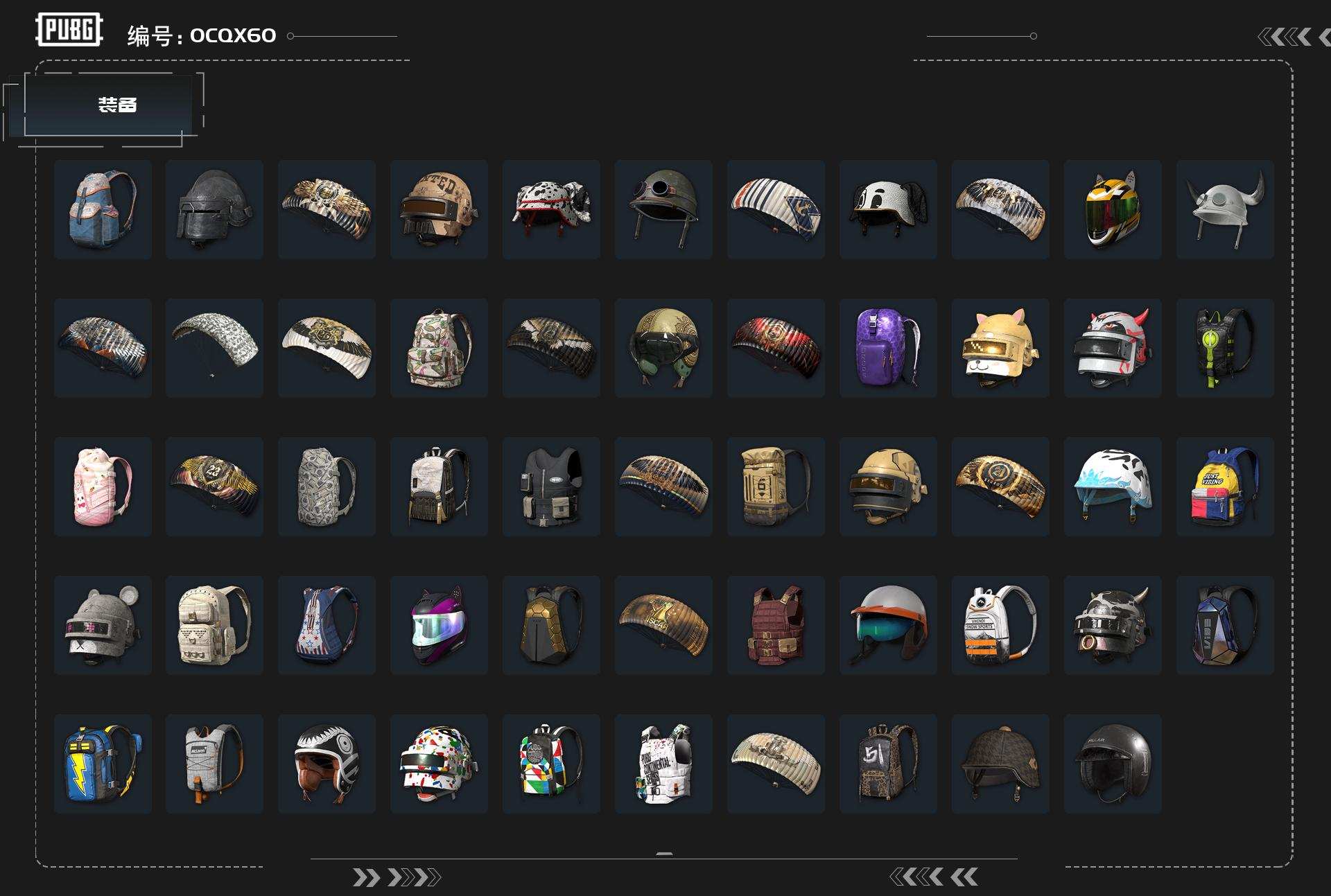Select the grey patterned backpack
The width and height of the screenshot is (1331, 896).
click(327, 486)
